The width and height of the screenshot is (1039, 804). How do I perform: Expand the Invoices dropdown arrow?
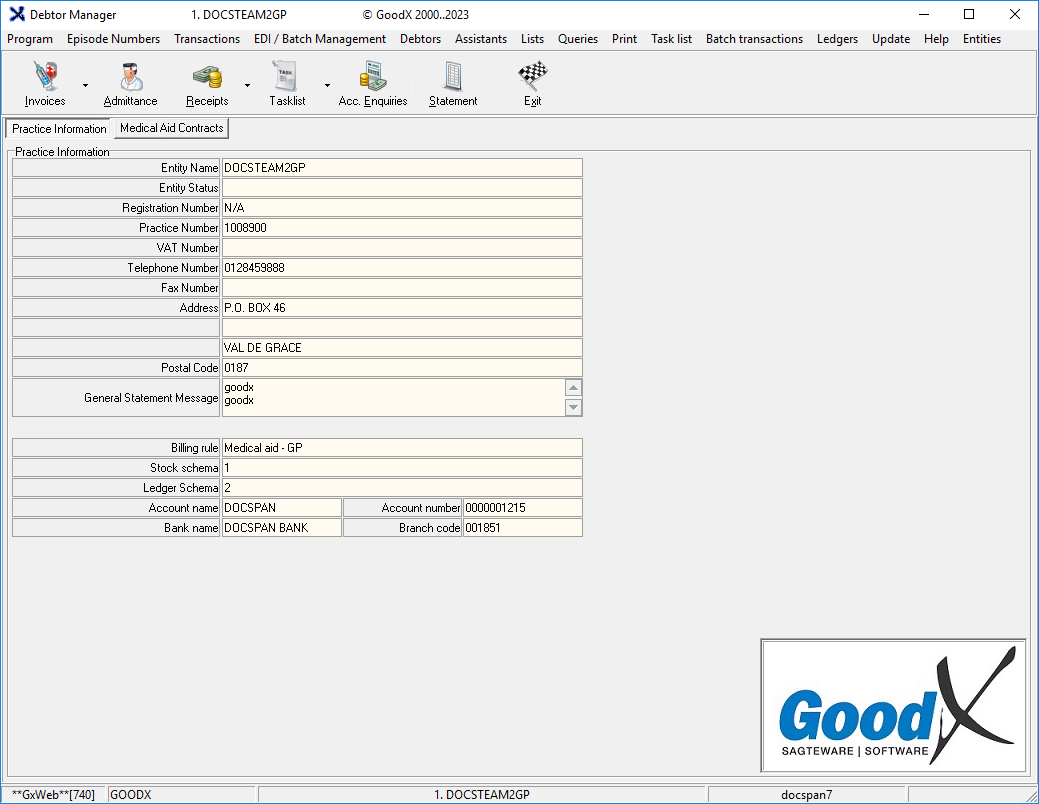point(85,86)
